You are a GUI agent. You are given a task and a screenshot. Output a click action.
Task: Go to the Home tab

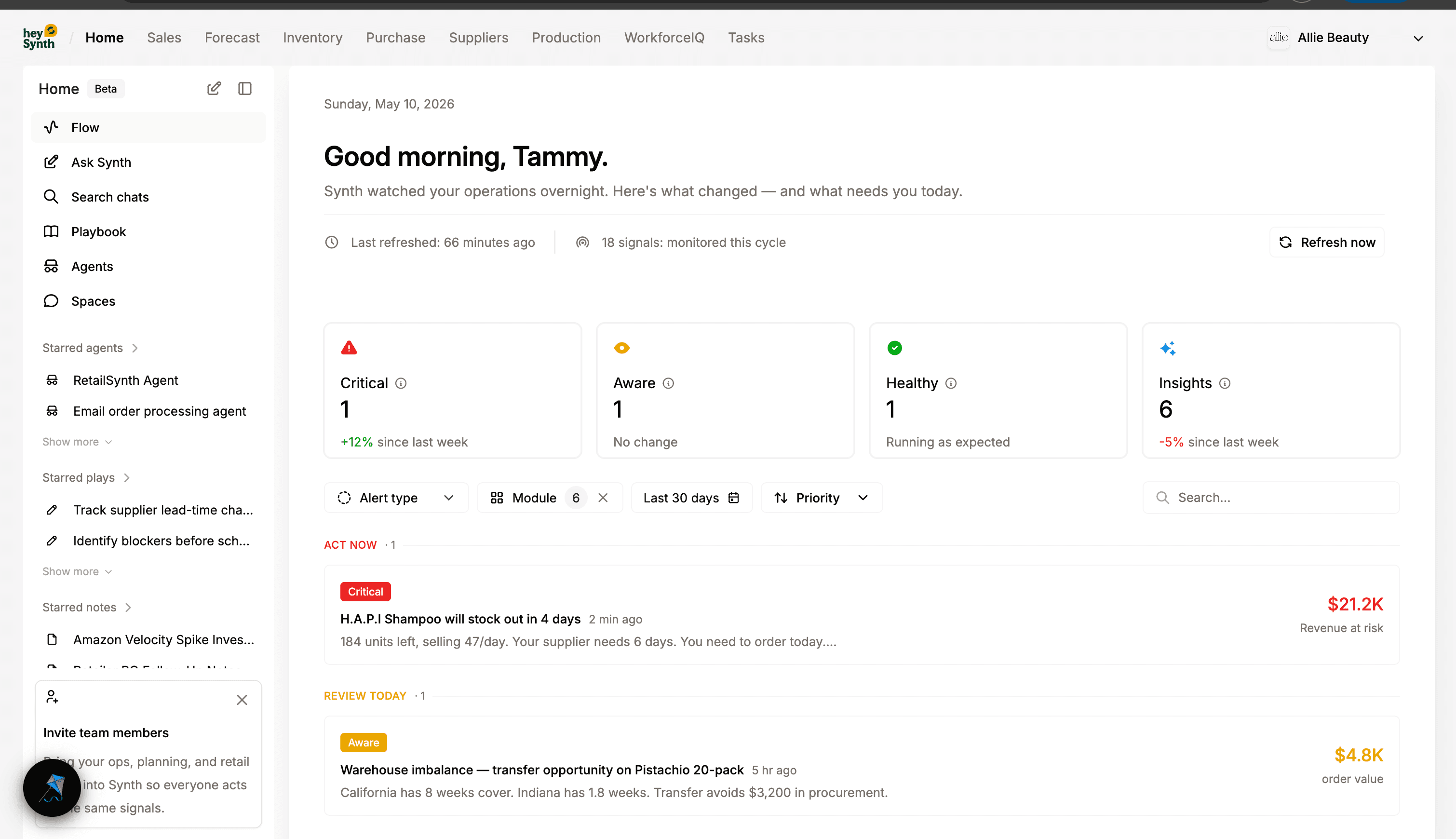point(104,38)
